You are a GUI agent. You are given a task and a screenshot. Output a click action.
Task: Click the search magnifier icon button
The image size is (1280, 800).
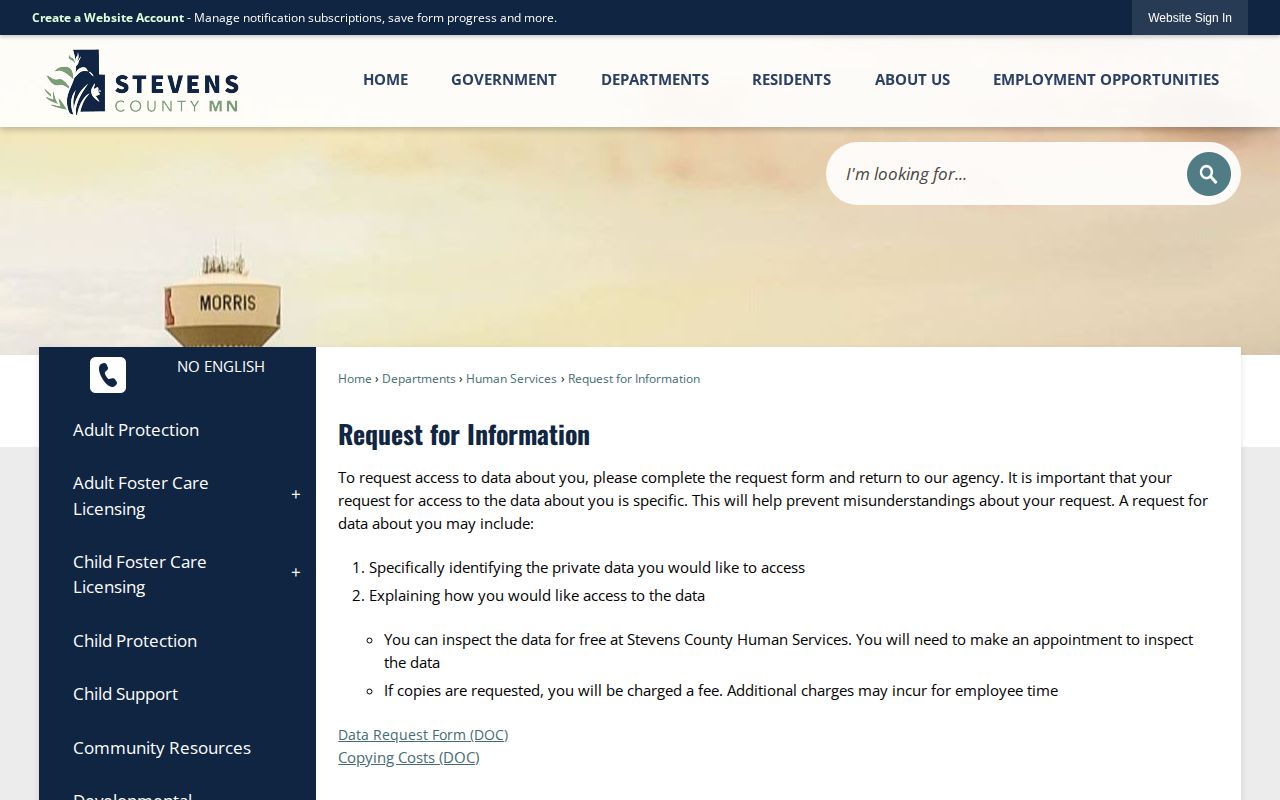tap(1208, 174)
